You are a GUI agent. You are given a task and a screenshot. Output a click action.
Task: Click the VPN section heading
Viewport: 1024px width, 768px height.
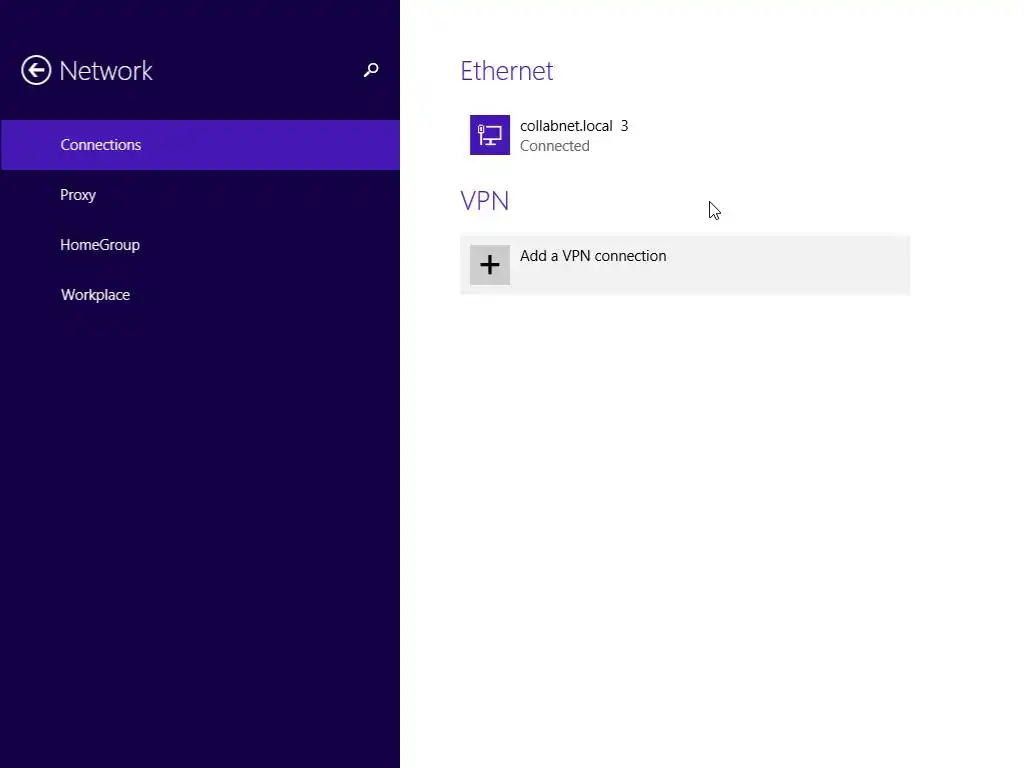(x=485, y=200)
